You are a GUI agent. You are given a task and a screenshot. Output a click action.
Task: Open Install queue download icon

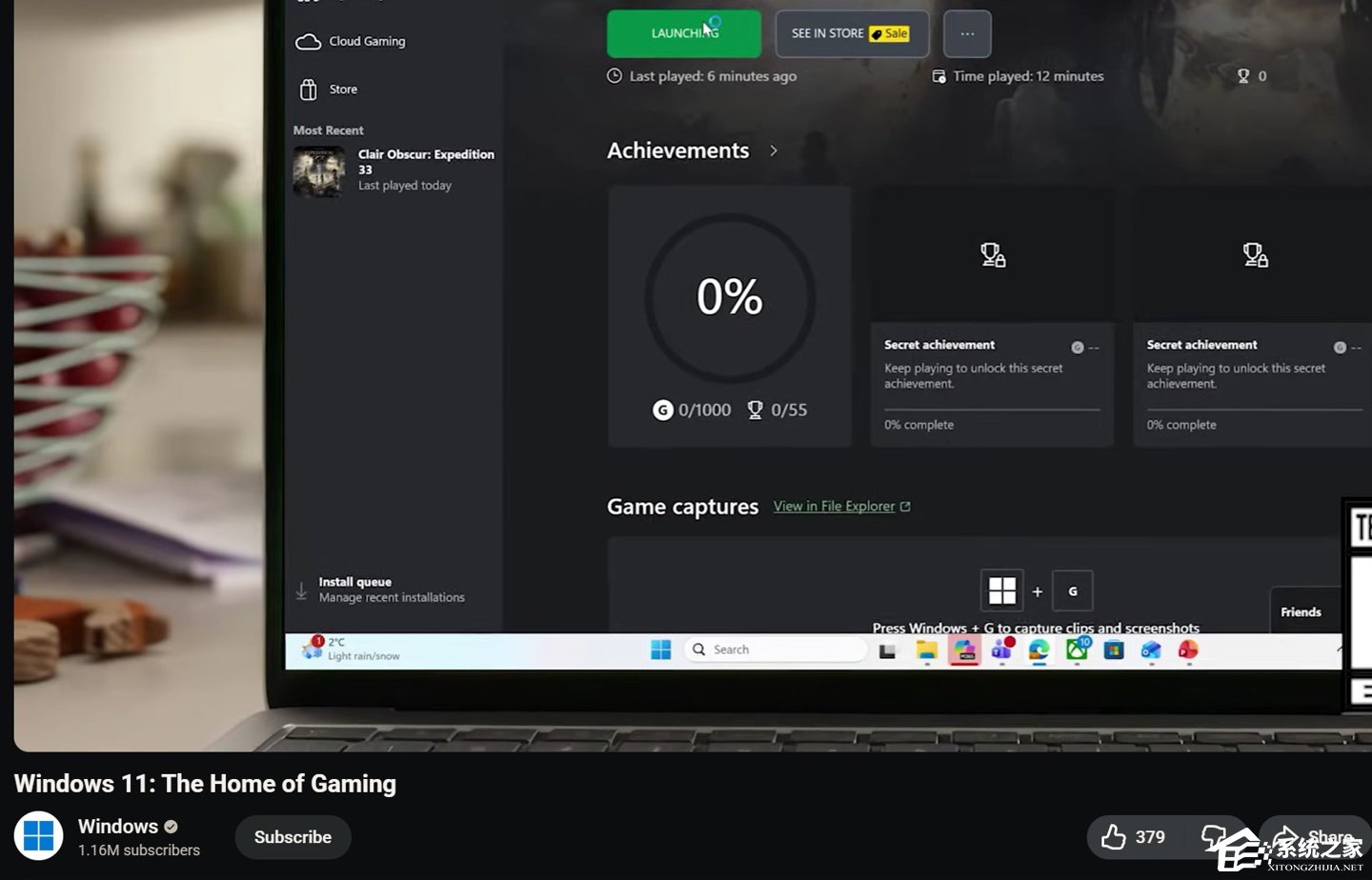(x=301, y=590)
